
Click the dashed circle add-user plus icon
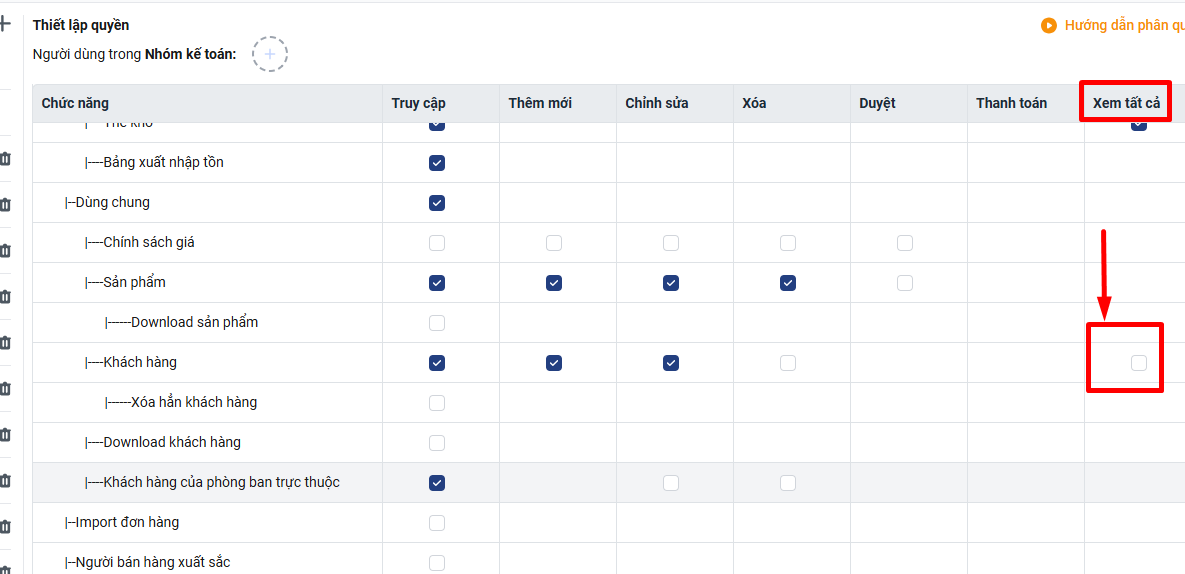point(270,54)
